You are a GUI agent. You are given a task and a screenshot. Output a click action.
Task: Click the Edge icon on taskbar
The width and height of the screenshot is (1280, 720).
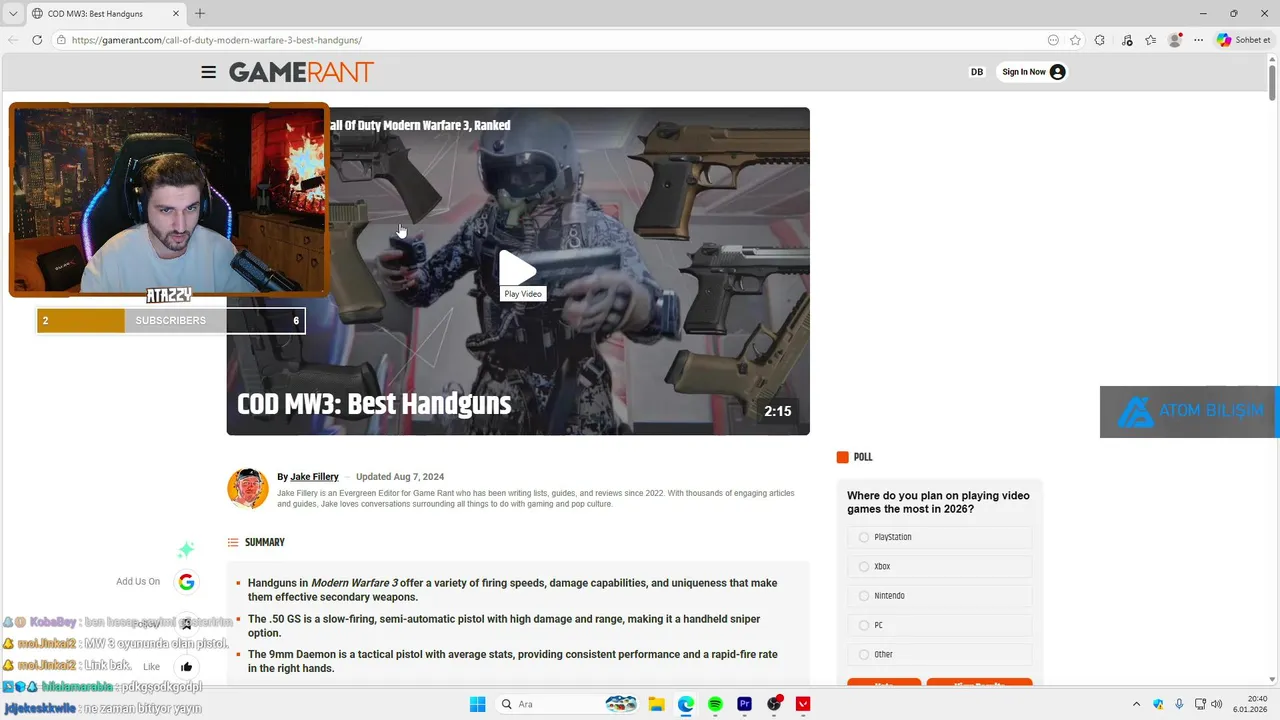tap(686, 704)
